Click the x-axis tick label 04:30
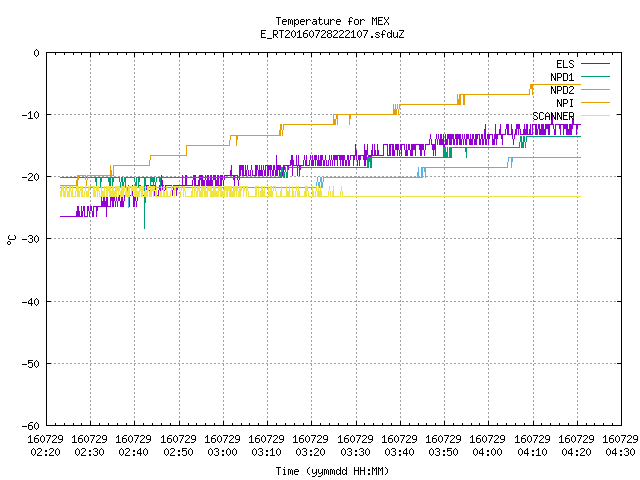The height and width of the screenshot is (480, 640). point(621,452)
